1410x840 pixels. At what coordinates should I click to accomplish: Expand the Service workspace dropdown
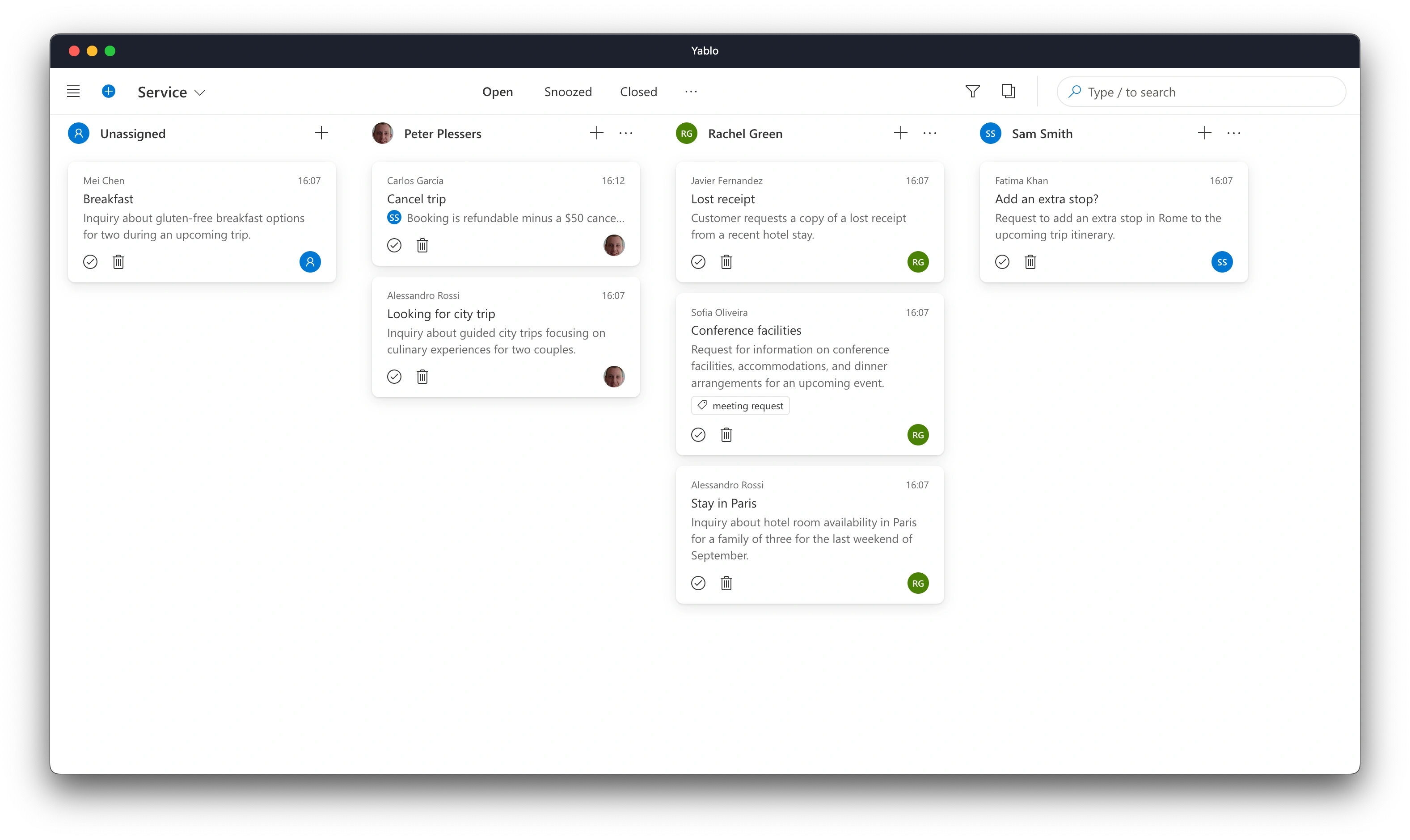199,92
